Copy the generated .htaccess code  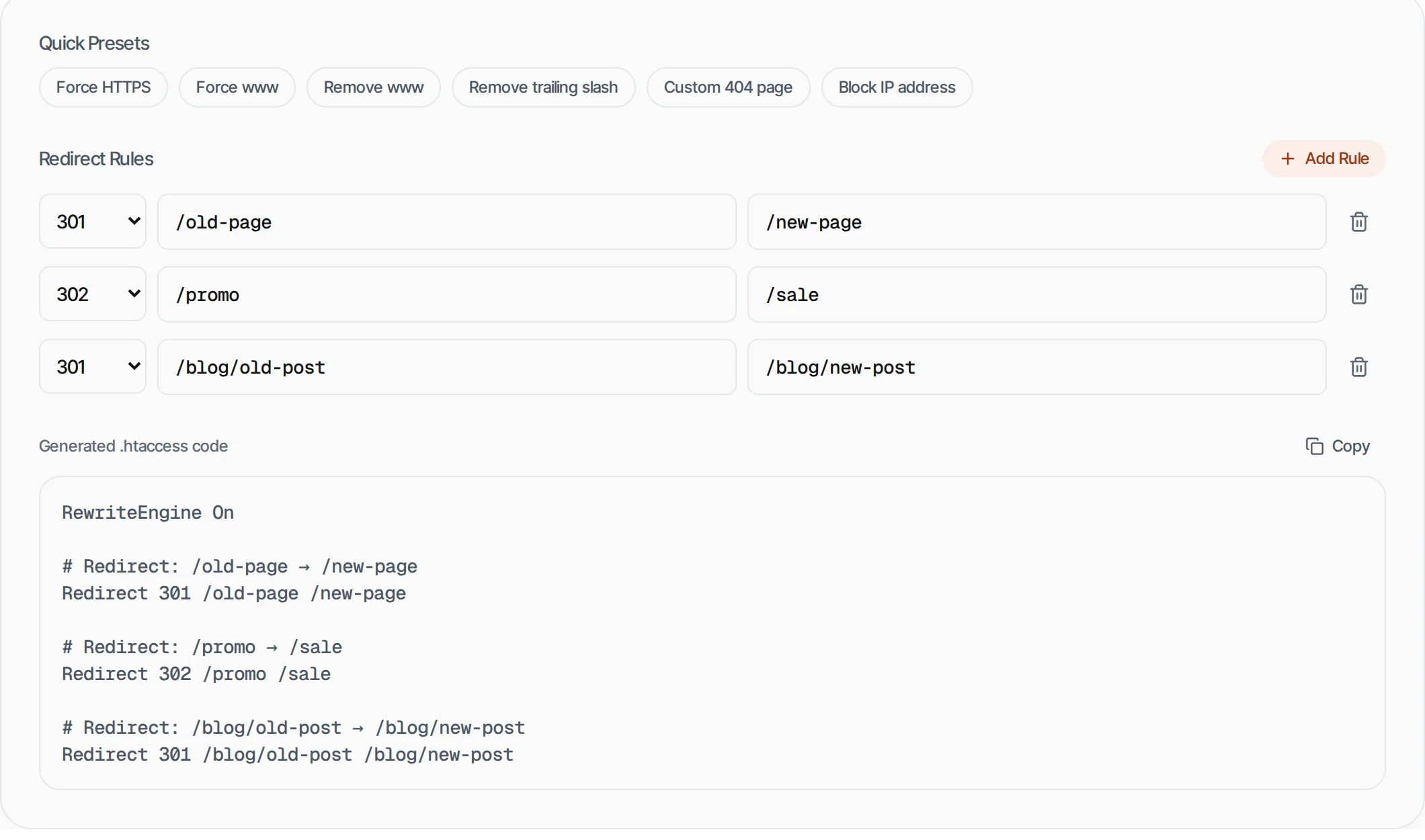(1338, 446)
